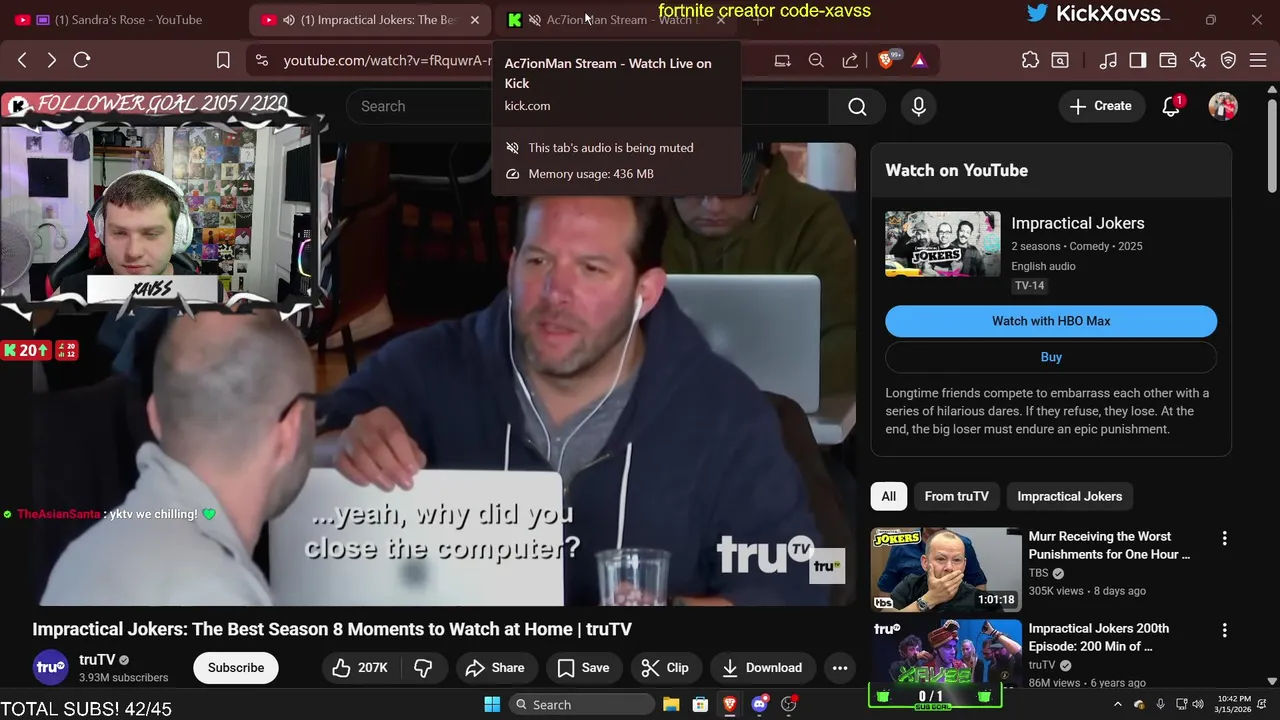Open Discord from taskbar
Screen dimensions: 1280x720
point(759,705)
